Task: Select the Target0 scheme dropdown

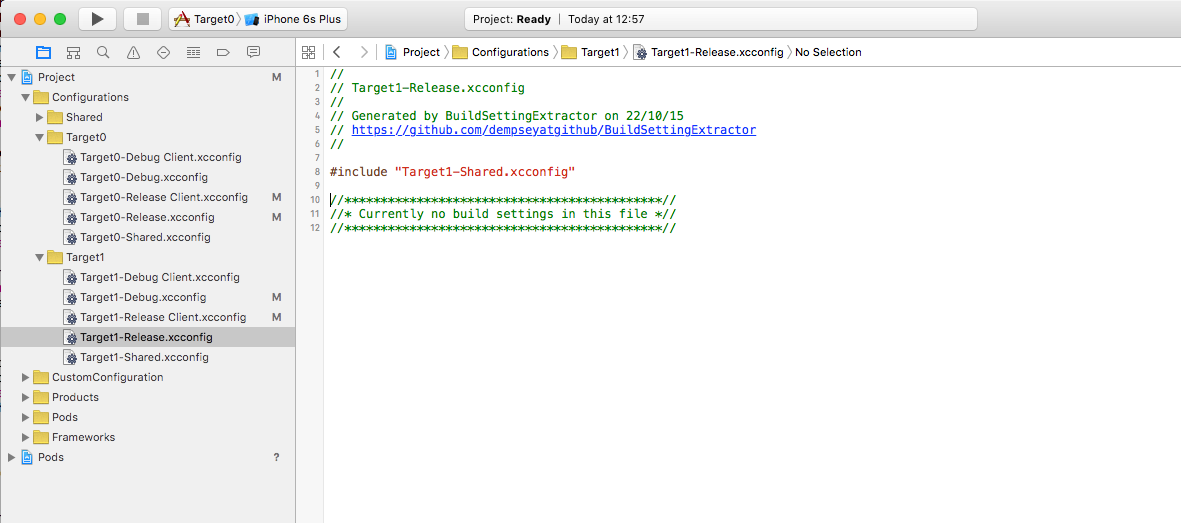Action: pos(205,19)
